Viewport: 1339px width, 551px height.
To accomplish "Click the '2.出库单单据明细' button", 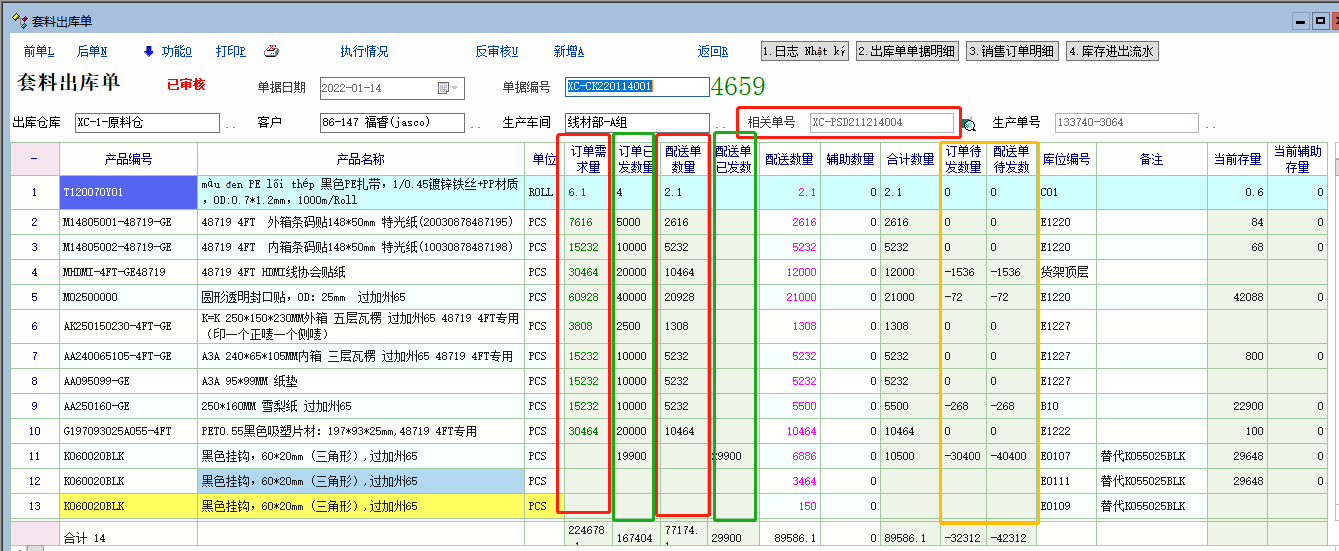I will tap(906, 52).
